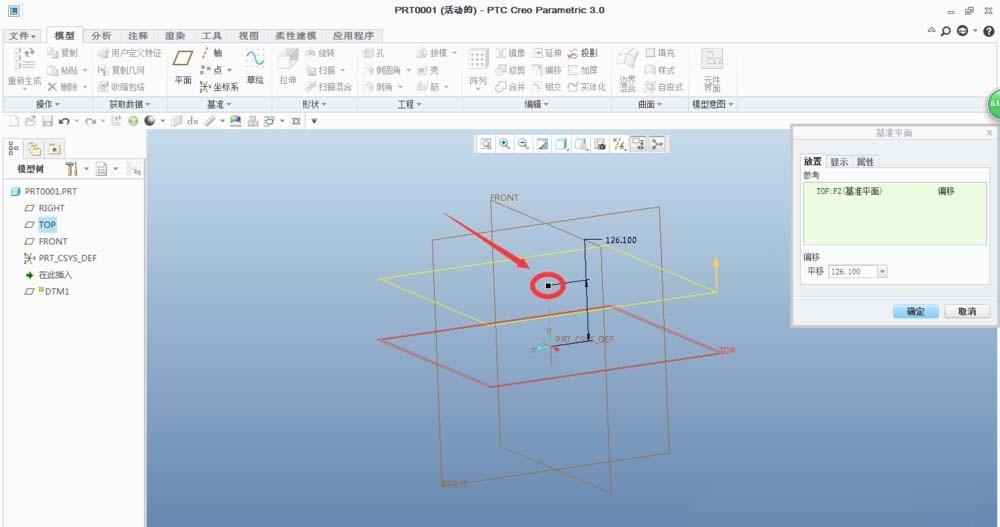The height and width of the screenshot is (527, 1000).
Task: Click the help question mark icon
Action: [x=989, y=31]
